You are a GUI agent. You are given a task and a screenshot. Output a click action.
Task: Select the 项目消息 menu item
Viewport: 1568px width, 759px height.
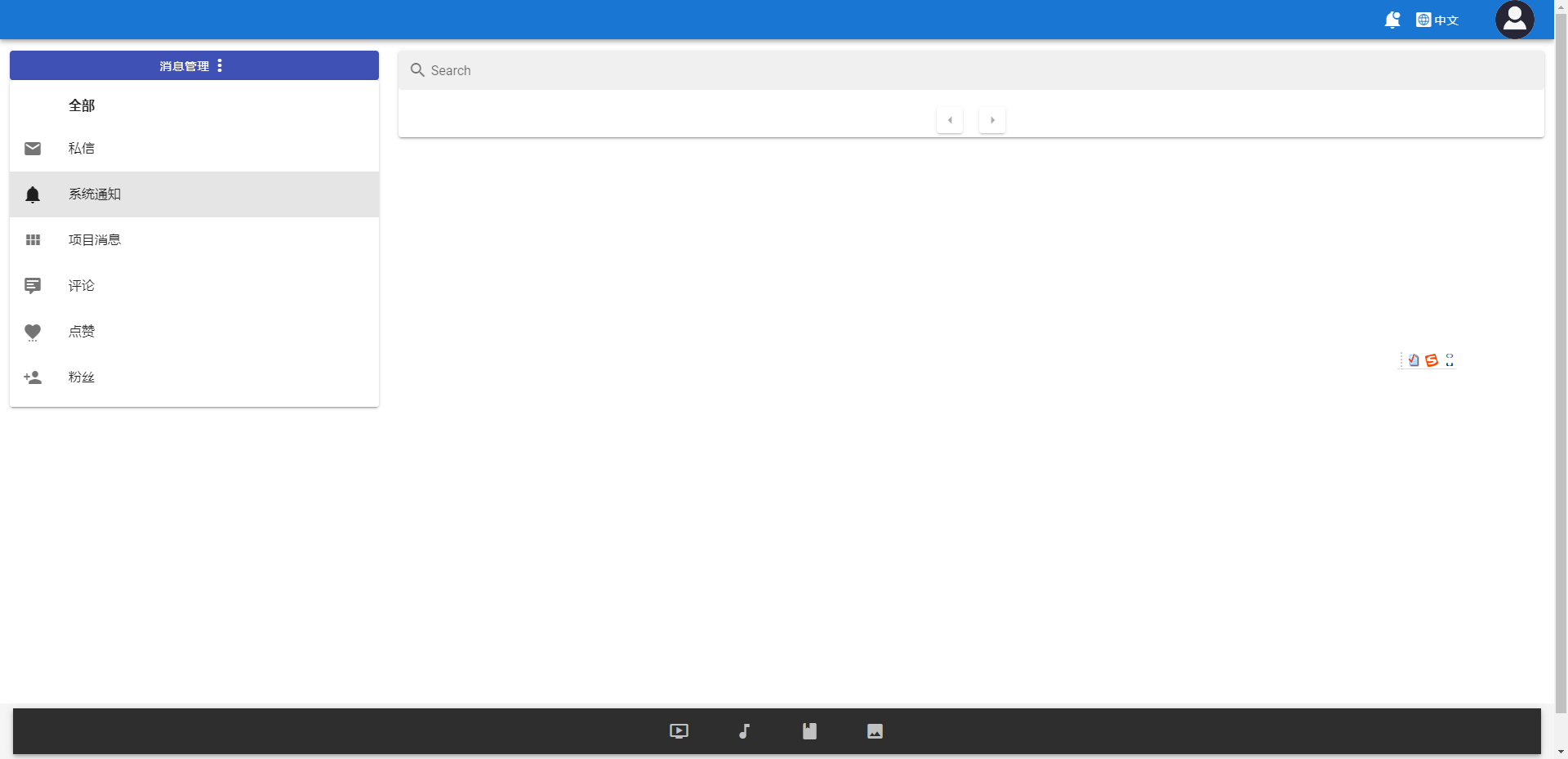194,240
